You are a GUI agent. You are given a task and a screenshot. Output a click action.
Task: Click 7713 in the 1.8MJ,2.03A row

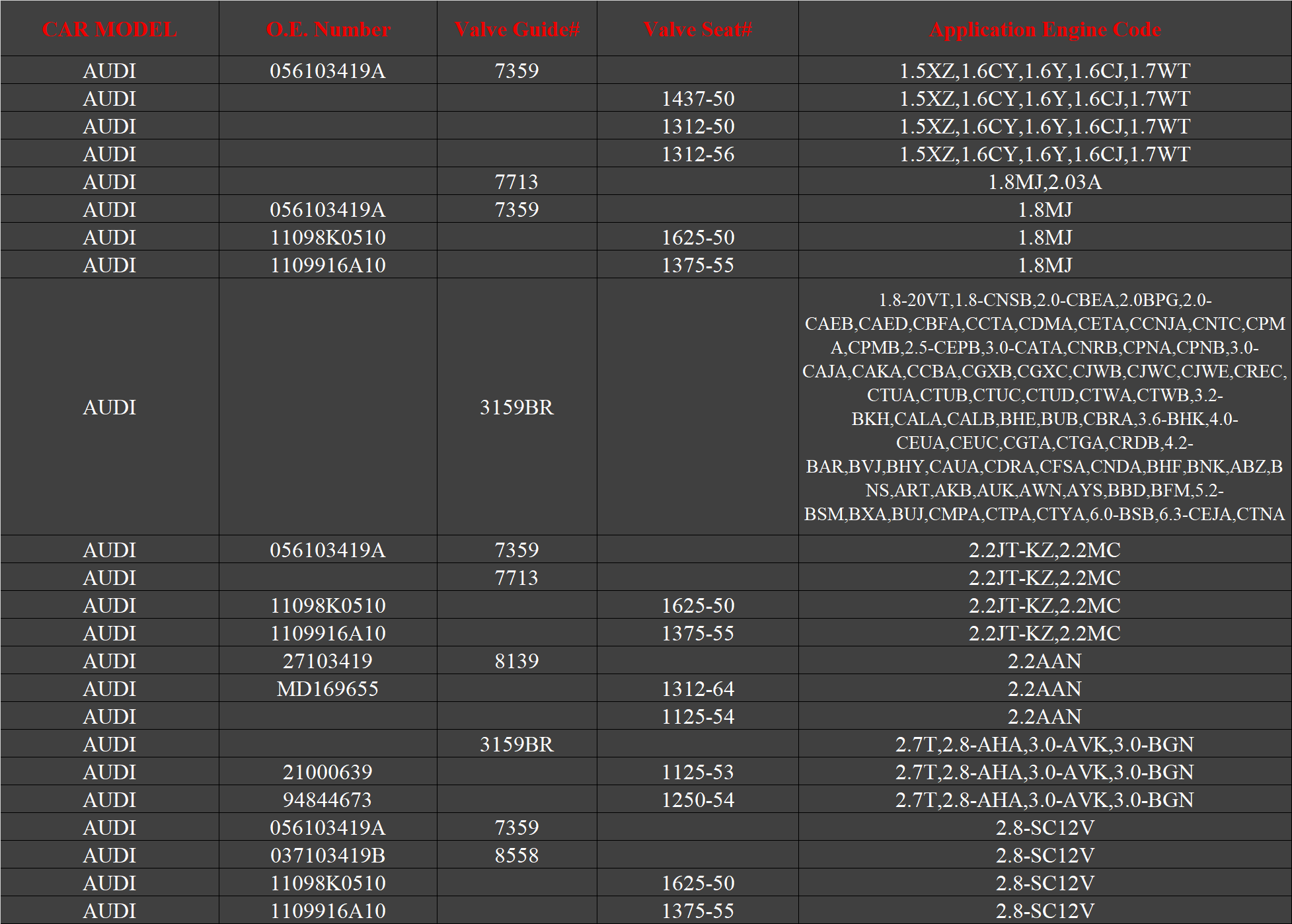click(x=517, y=182)
